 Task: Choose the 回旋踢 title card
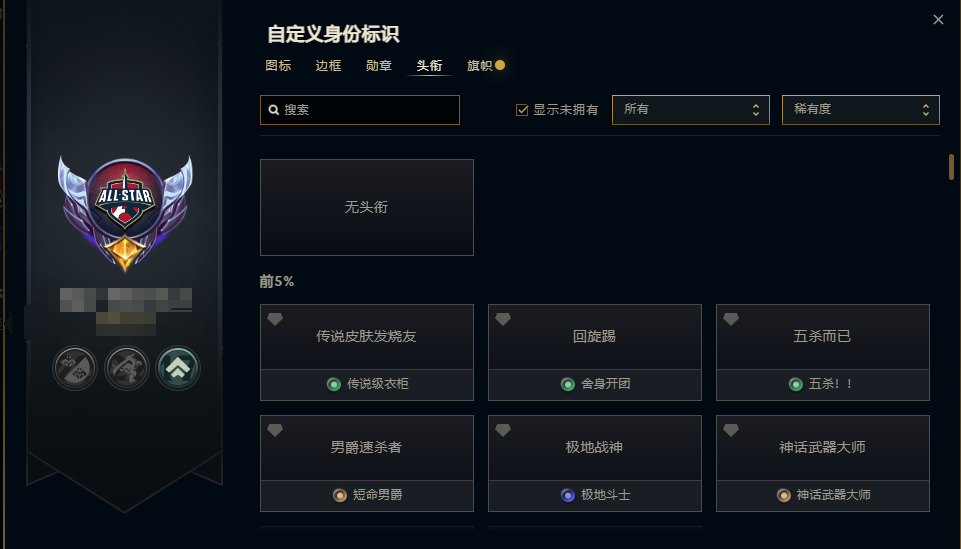594,337
